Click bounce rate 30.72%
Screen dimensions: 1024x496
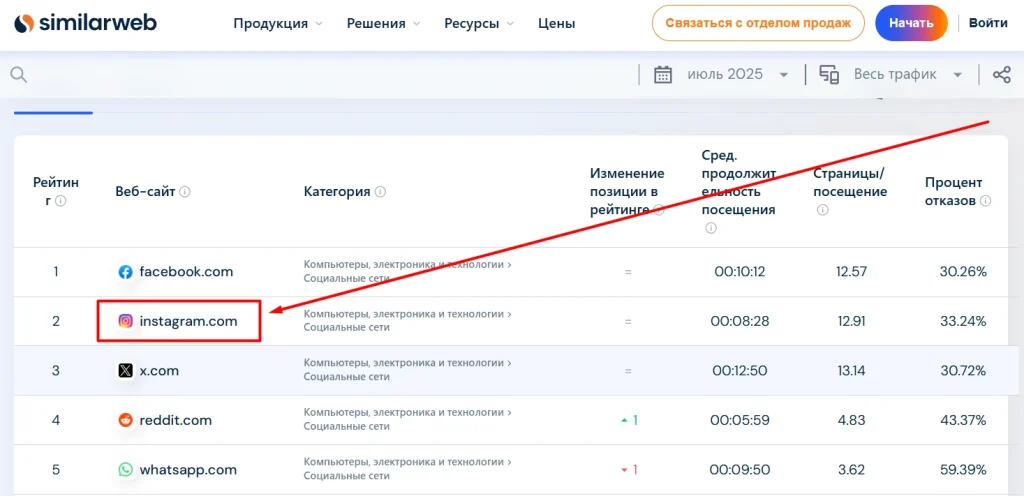coord(963,371)
